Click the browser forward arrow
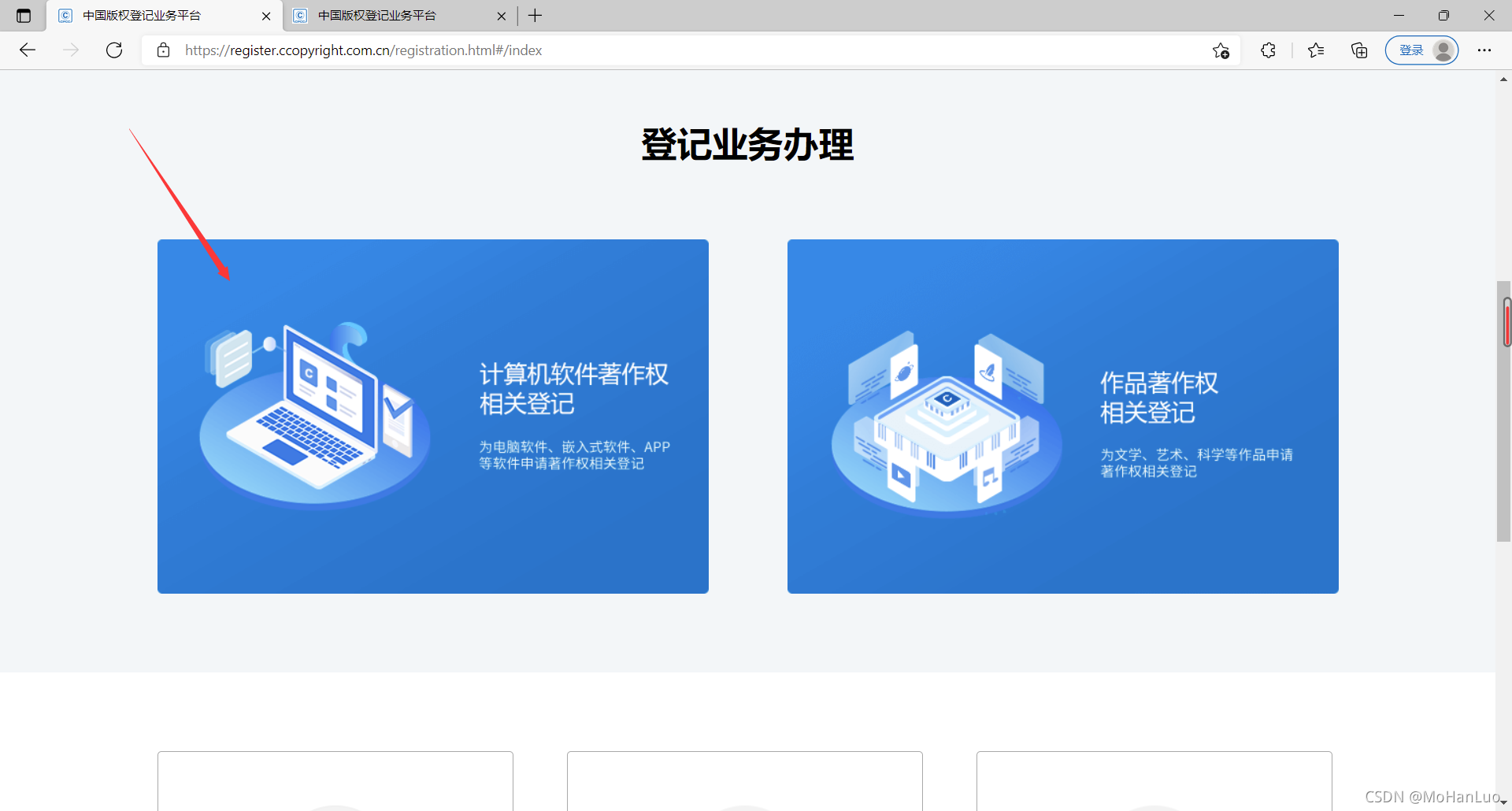Image resolution: width=1512 pixels, height=811 pixels. 71,50
